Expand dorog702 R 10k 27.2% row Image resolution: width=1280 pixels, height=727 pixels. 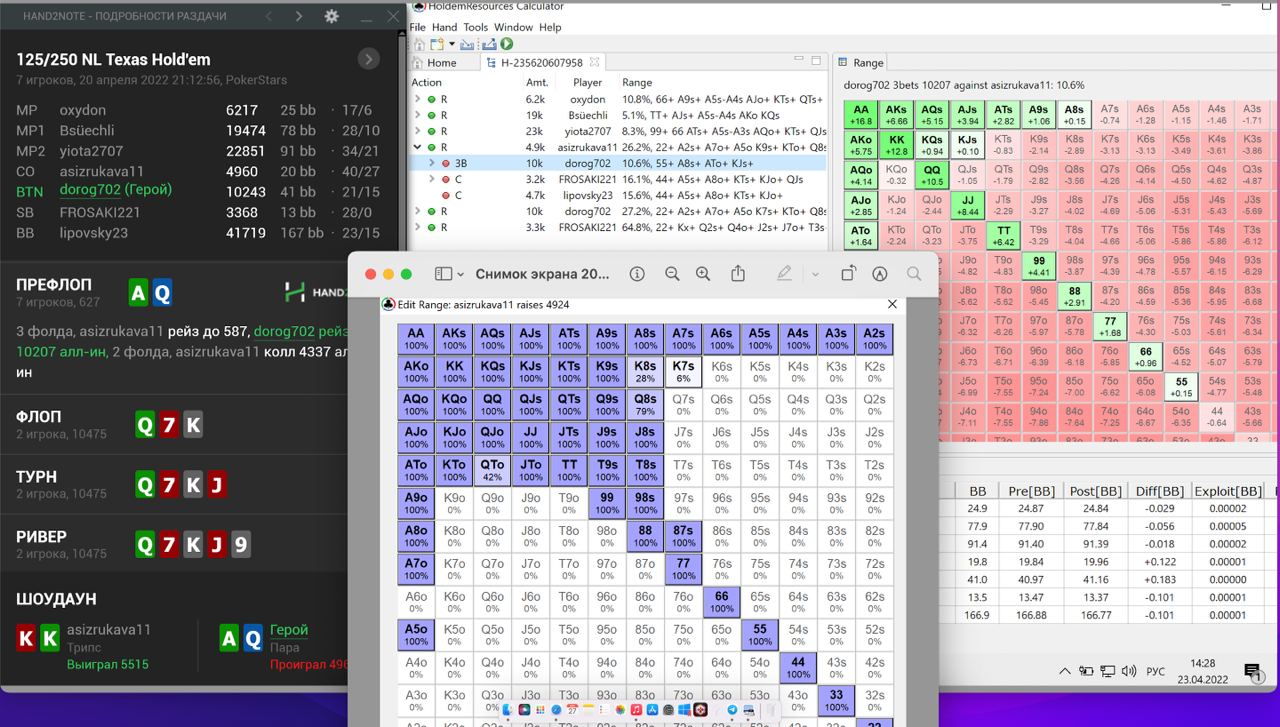click(x=418, y=211)
